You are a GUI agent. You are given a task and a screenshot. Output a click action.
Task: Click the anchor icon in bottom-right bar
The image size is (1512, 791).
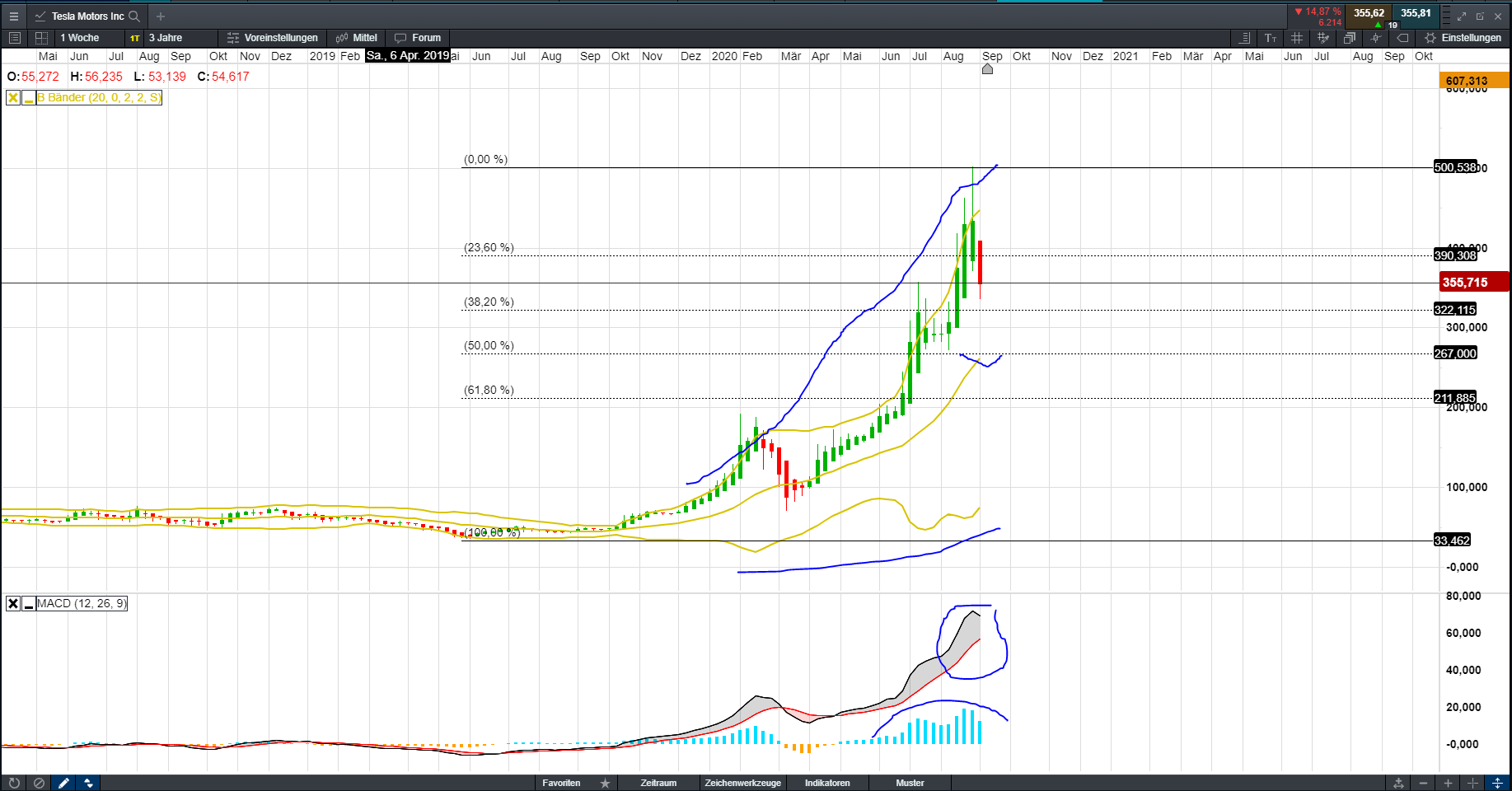1398,783
